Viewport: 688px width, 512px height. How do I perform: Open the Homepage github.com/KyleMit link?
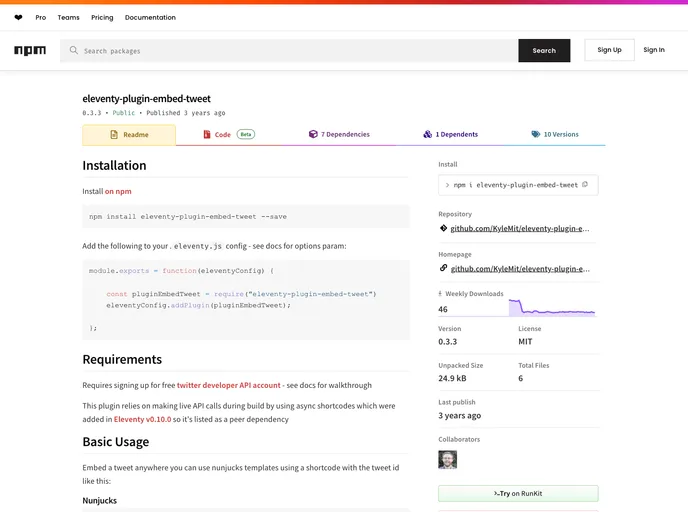[520, 269]
